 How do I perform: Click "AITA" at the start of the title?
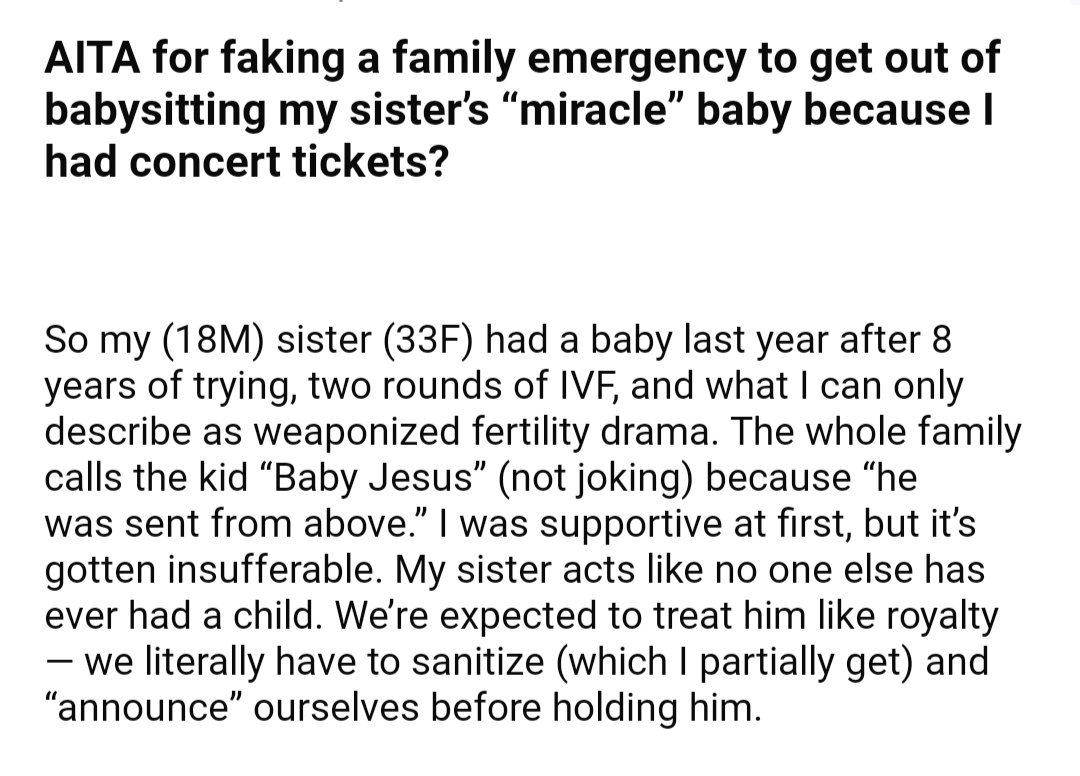click(94, 57)
